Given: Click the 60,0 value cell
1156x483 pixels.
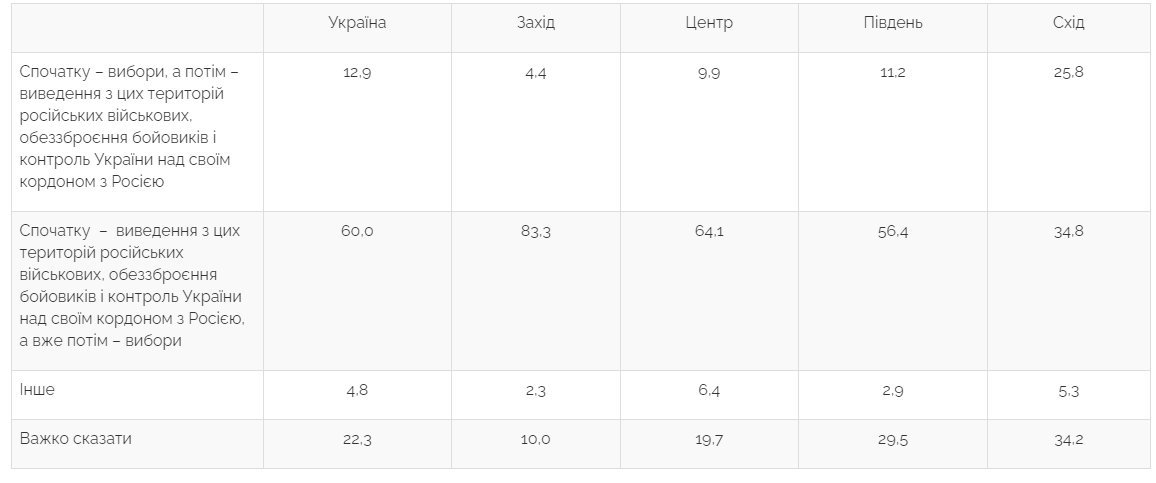Looking at the screenshot, I should point(357,232).
